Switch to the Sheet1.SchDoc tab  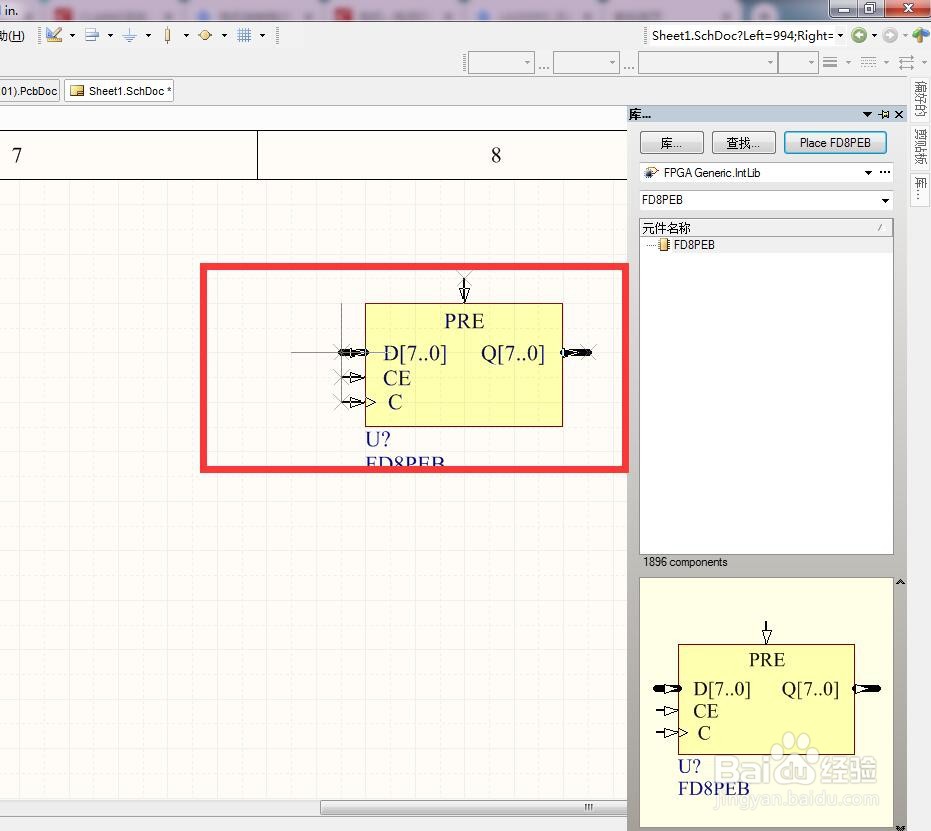click(119, 91)
